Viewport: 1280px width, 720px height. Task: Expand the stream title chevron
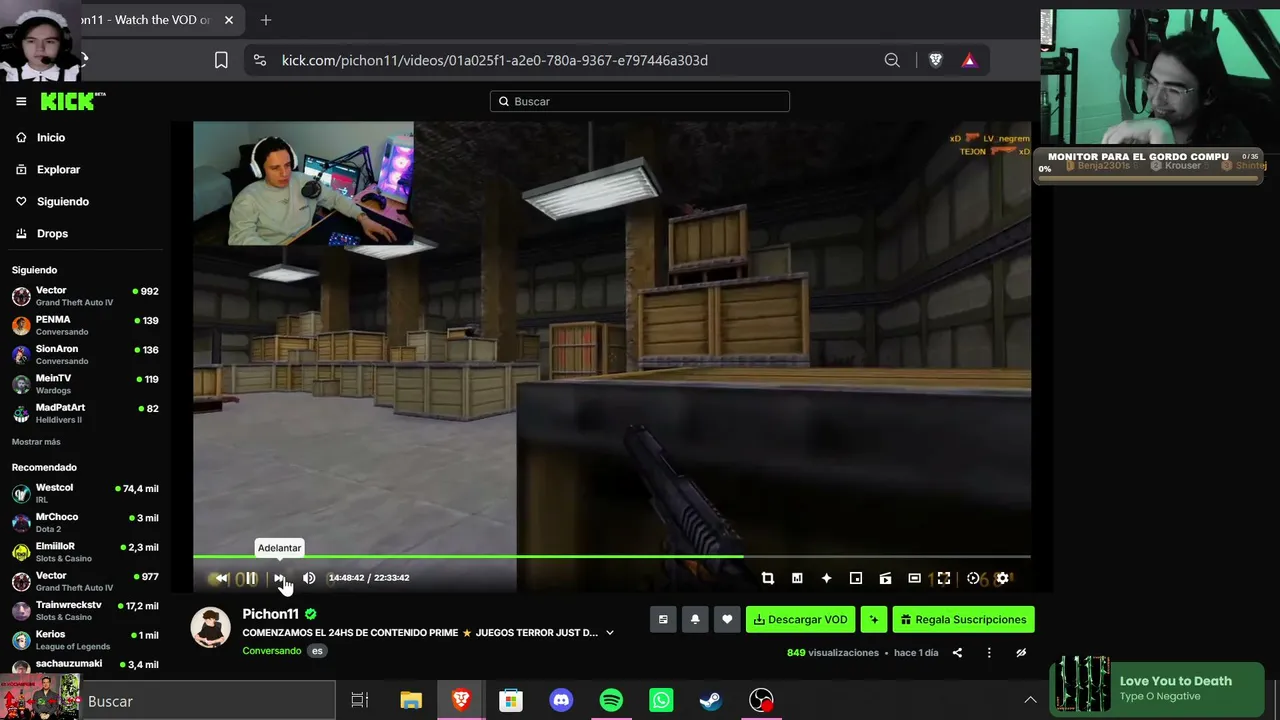[x=610, y=633]
